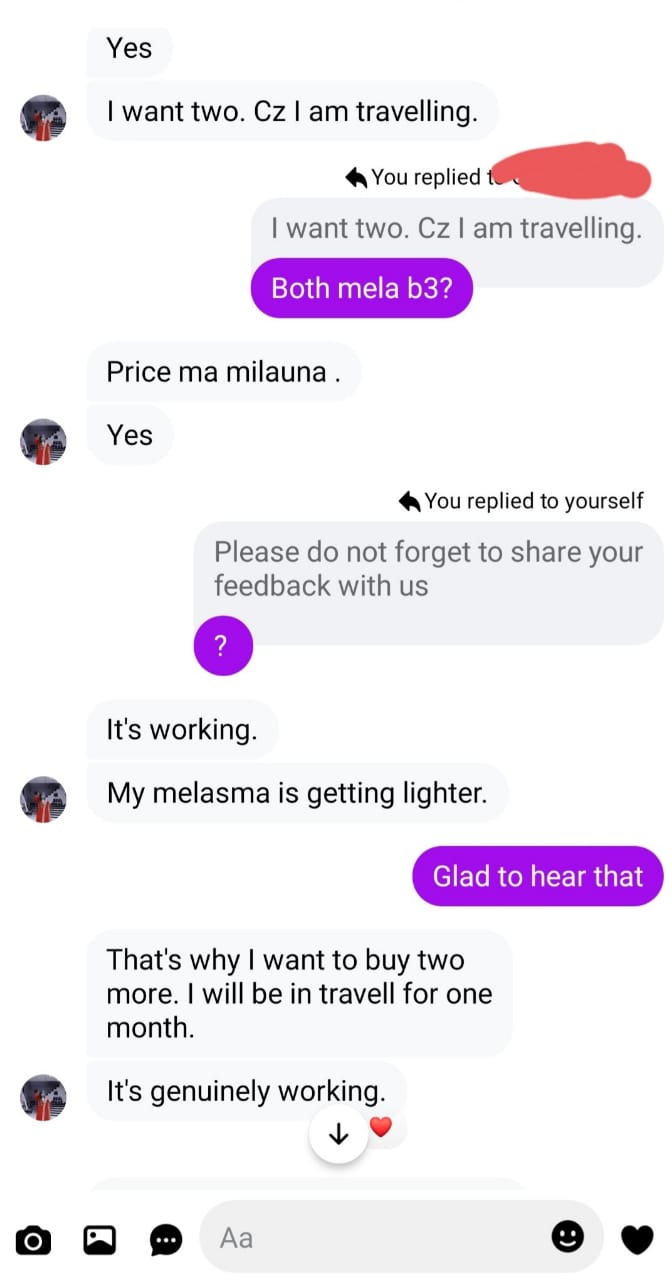
Task: Tap the avatar beside "It's genuinely working"
Action: click(x=43, y=1096)
